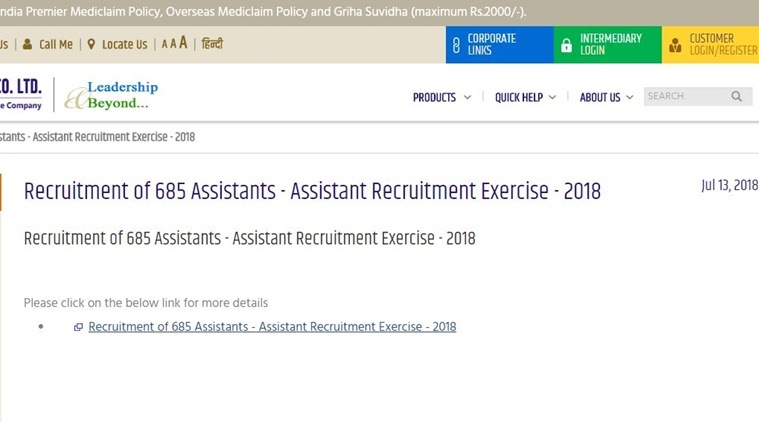Click the Leadership Beyond logo
Viewport: 759px width, 422px height.
[110, 95]
